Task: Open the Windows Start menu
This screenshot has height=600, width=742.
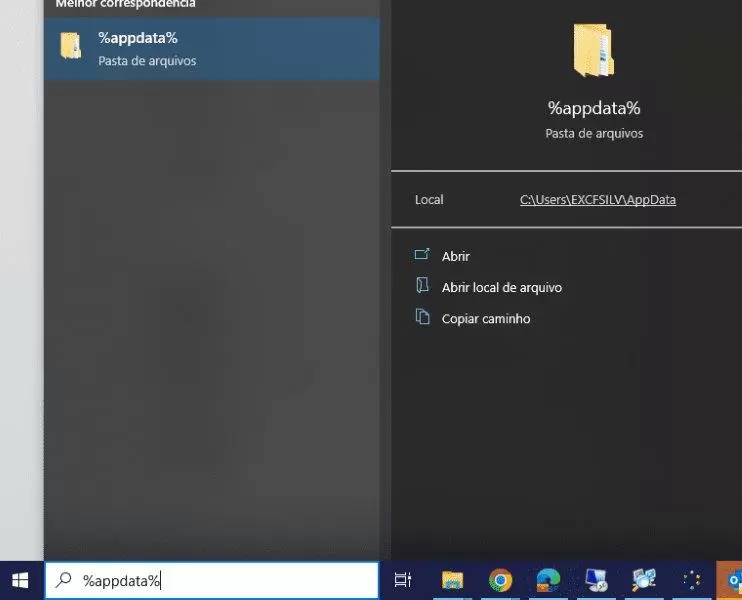Action: click(x=20, y=580)
